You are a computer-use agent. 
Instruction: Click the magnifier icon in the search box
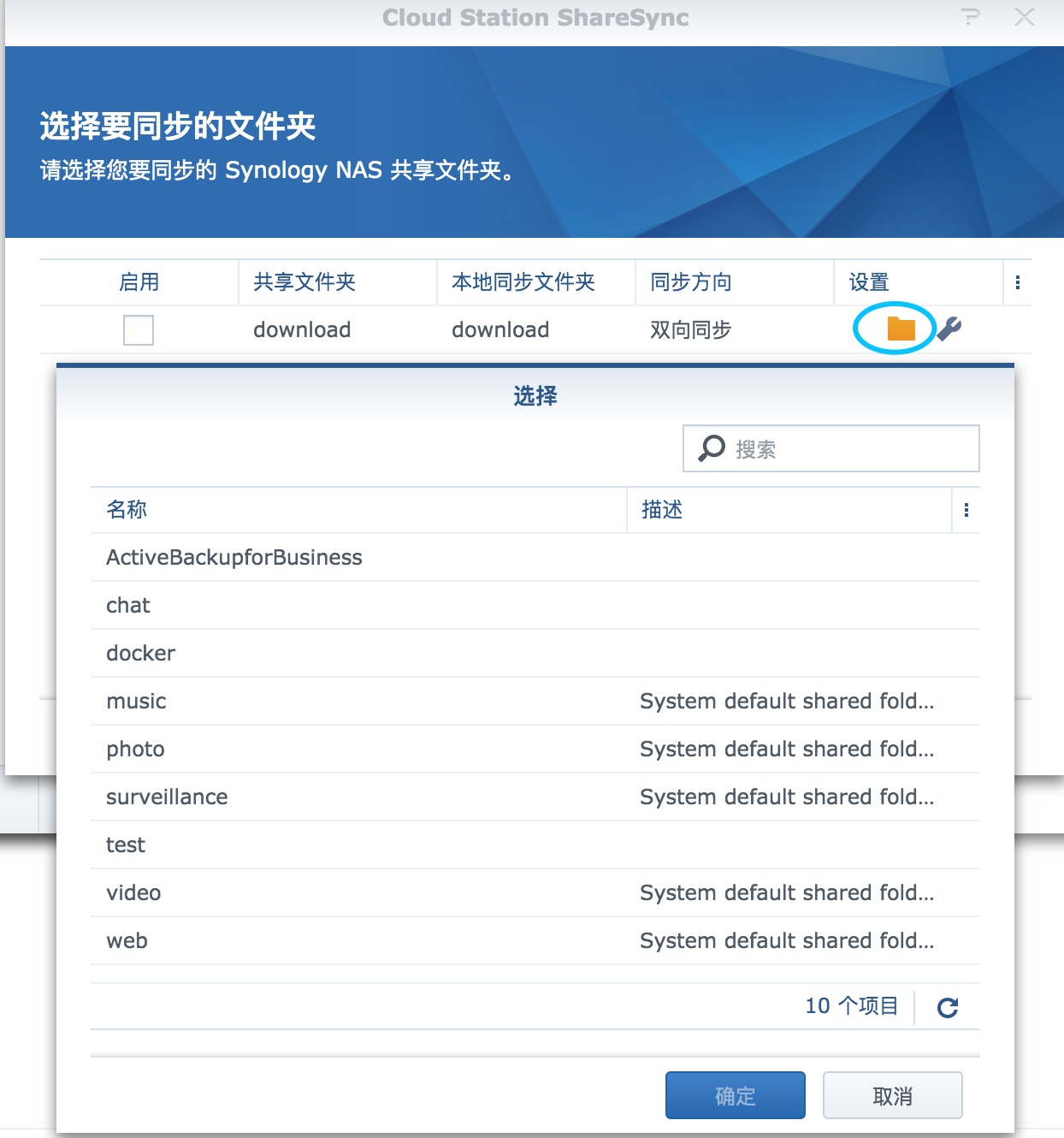click(712, 447)
